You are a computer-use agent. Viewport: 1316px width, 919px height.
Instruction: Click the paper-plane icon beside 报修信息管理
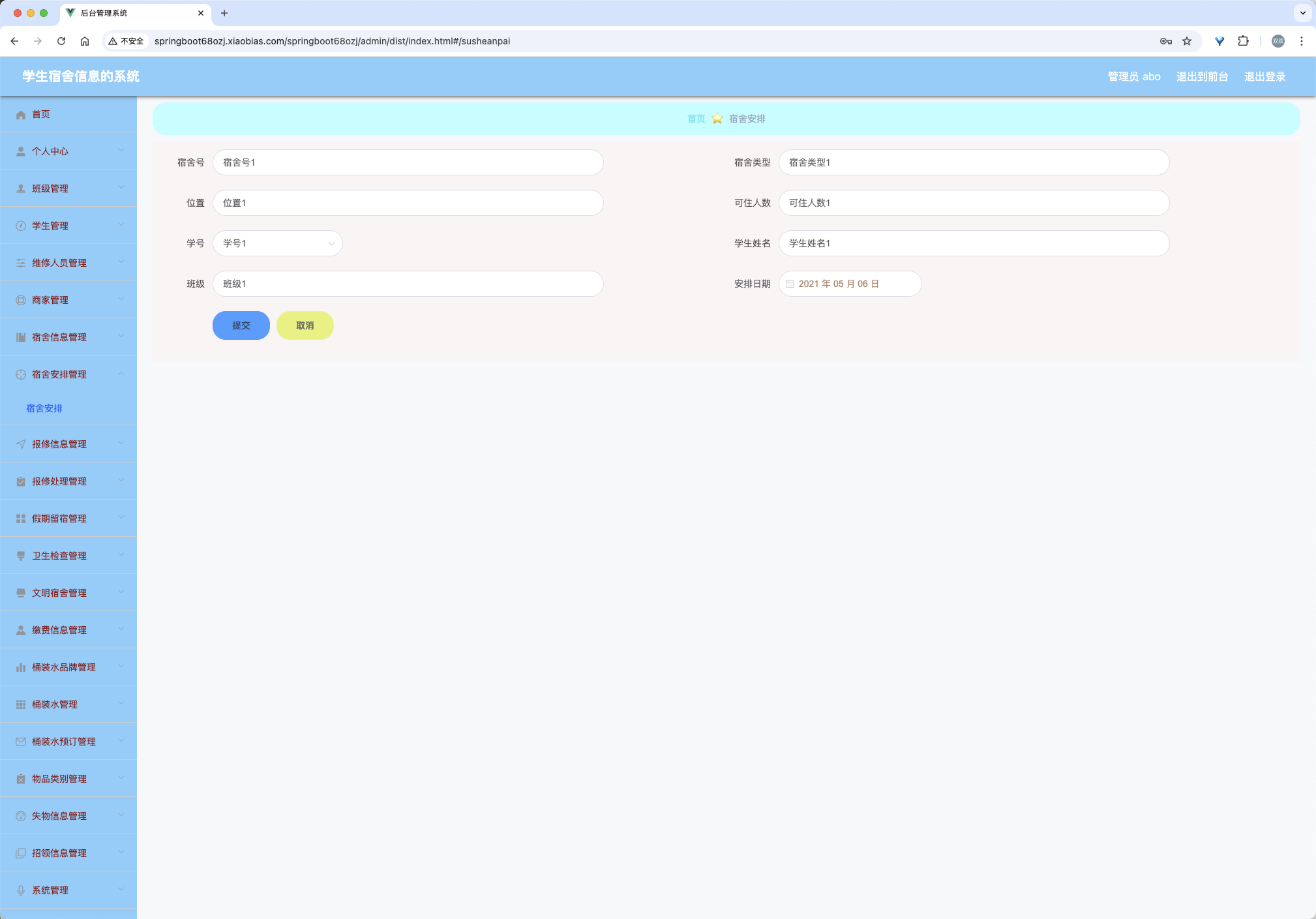click(x=21, y=445)
